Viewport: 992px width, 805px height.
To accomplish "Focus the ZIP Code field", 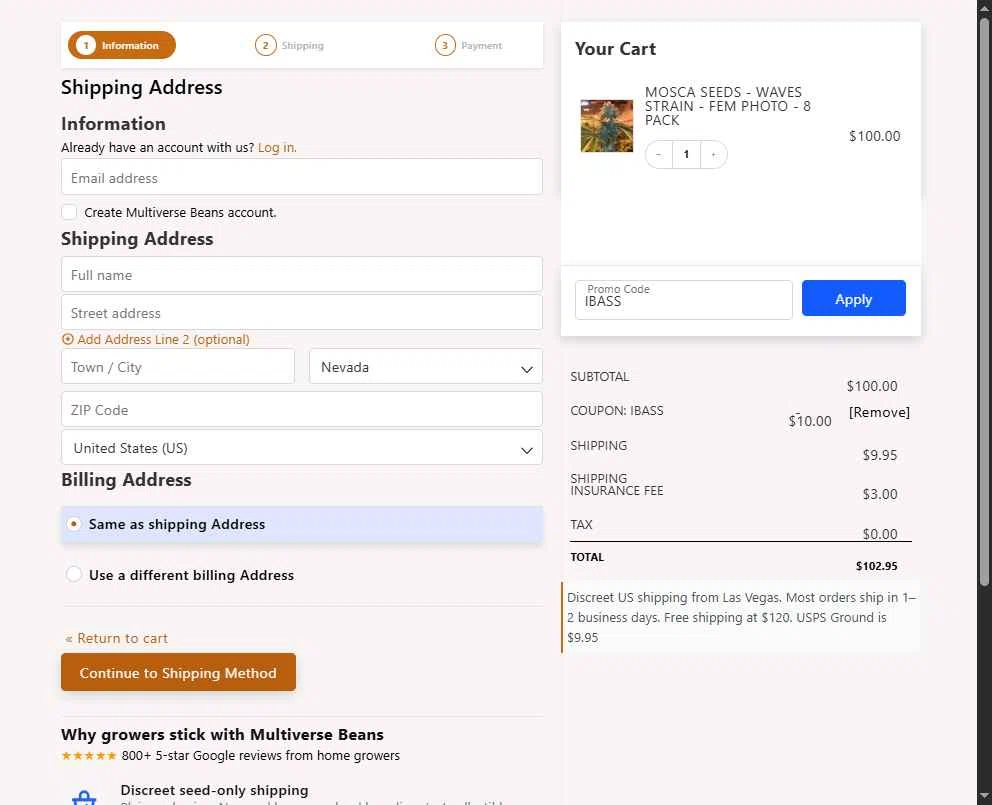I will (x=302, y=409).
